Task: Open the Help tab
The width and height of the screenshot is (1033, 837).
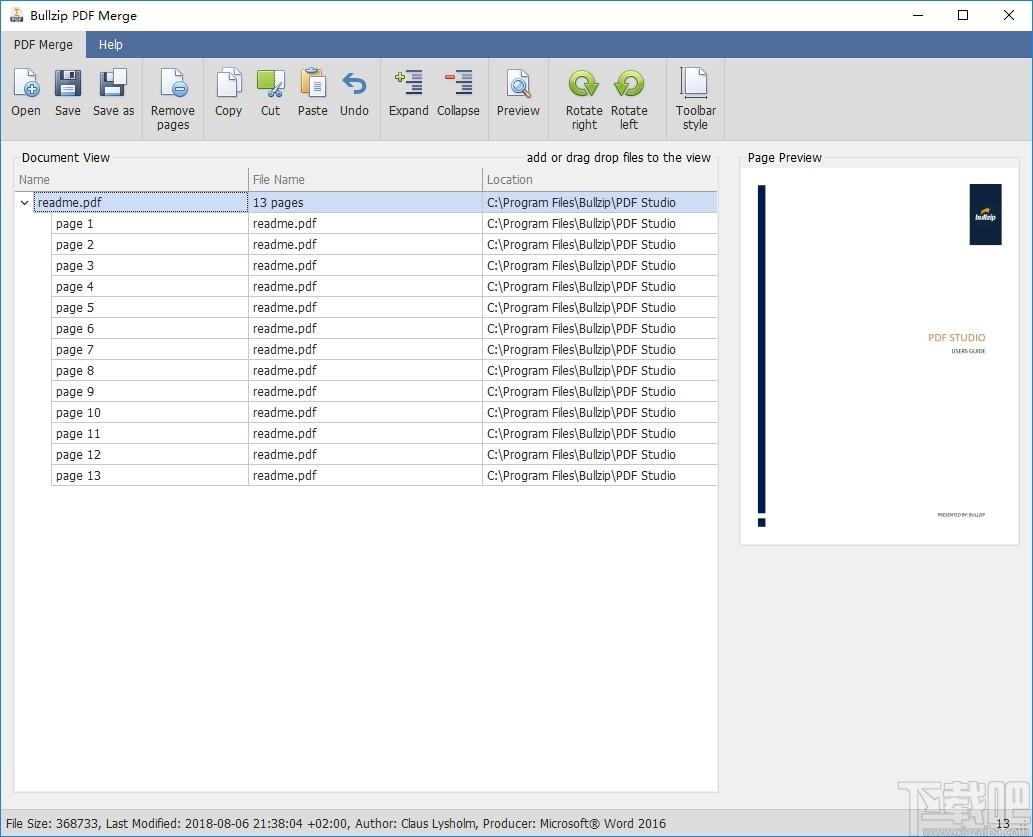Action: tap(111, 45)
